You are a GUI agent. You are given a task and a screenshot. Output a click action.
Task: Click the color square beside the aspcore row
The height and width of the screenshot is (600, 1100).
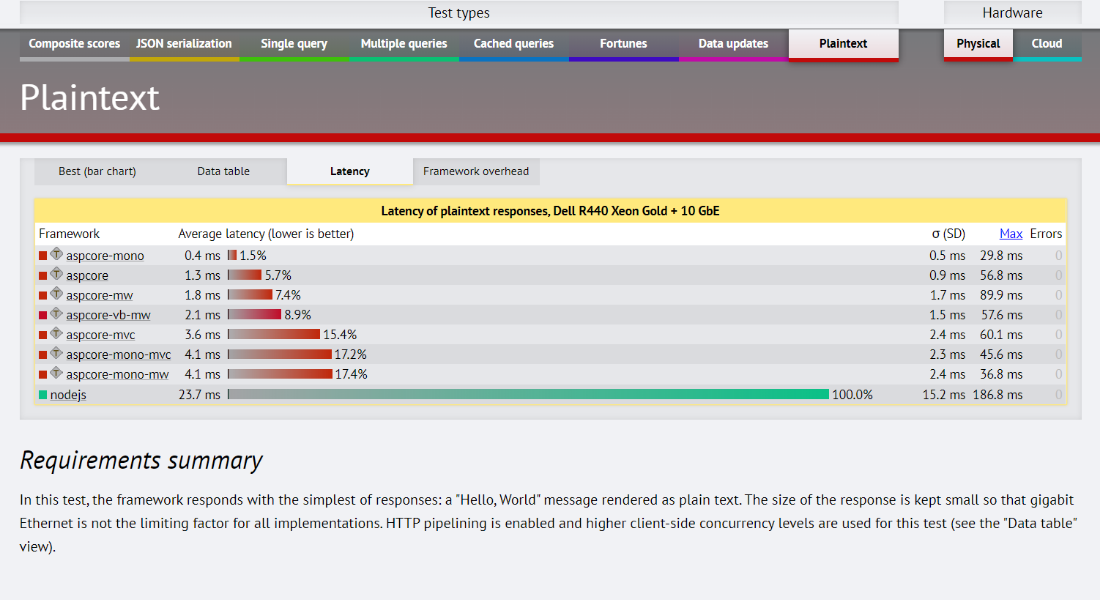(x=43, y=276)
